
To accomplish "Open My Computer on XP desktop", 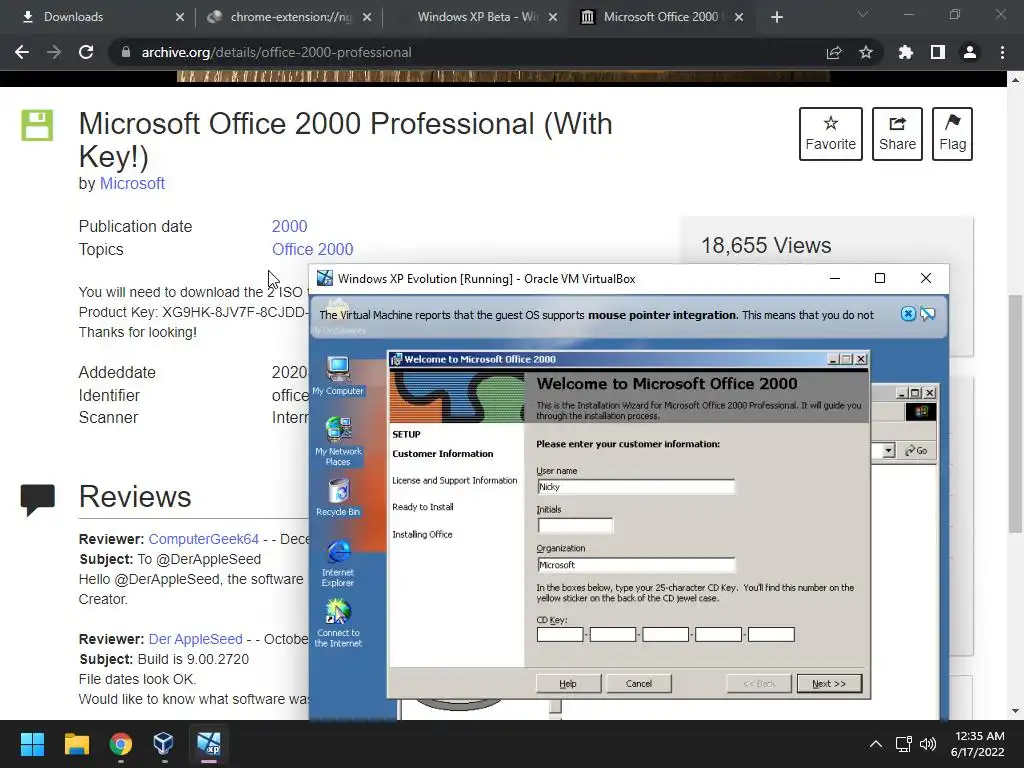I will (338, 376).
